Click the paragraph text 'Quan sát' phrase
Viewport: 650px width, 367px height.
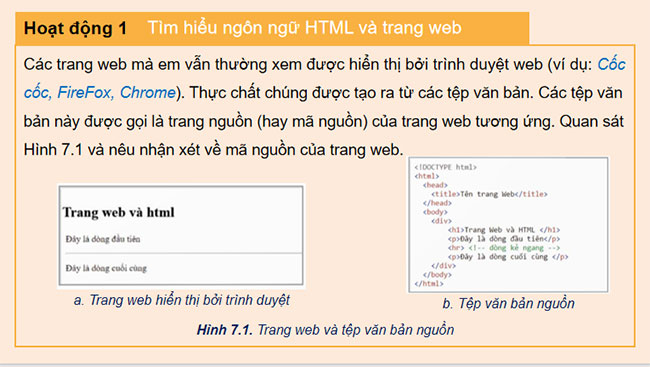click(x=592, y=122)
